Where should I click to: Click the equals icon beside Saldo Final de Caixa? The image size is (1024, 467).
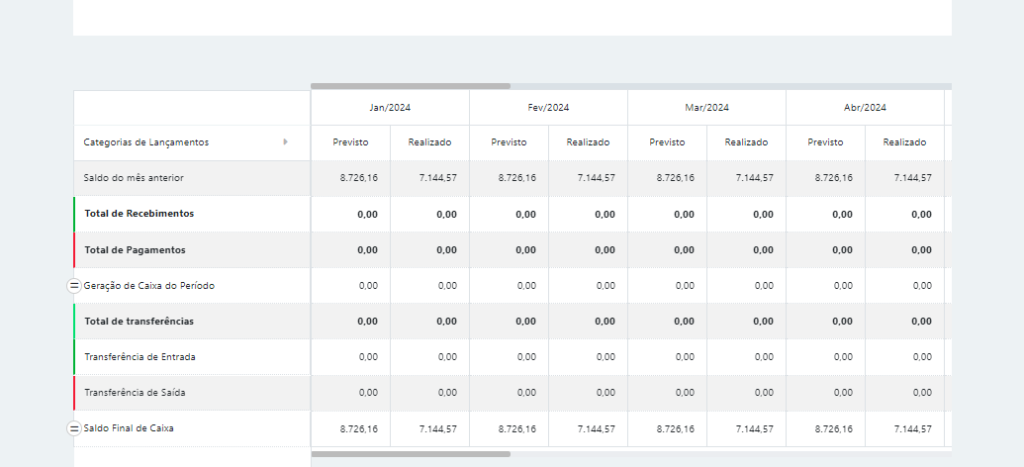[73, 429]
